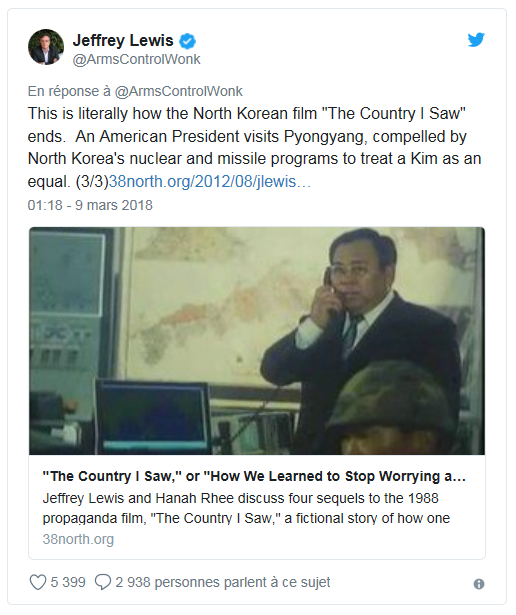516x615 pixels.
Task: Click the tweet text starting "This is literally"
Action: tap(254, 147)
